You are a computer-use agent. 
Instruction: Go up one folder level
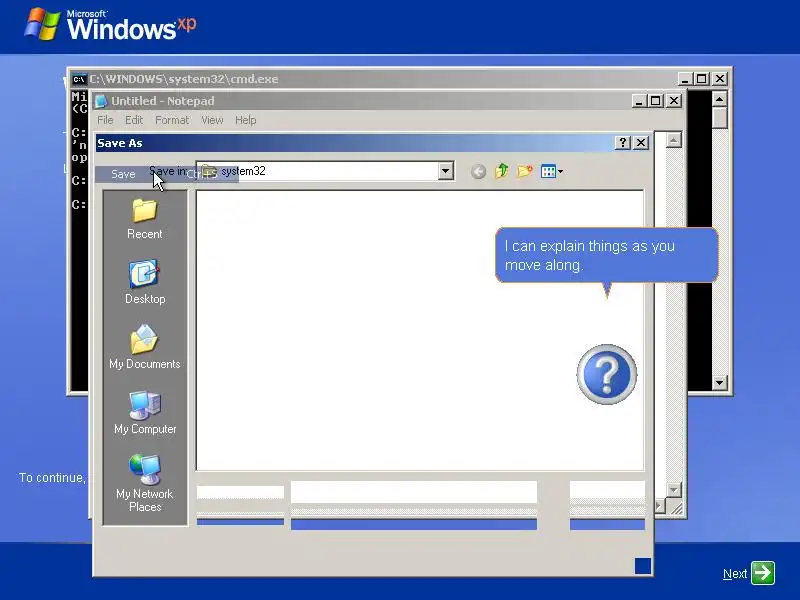tap(502, 171)
